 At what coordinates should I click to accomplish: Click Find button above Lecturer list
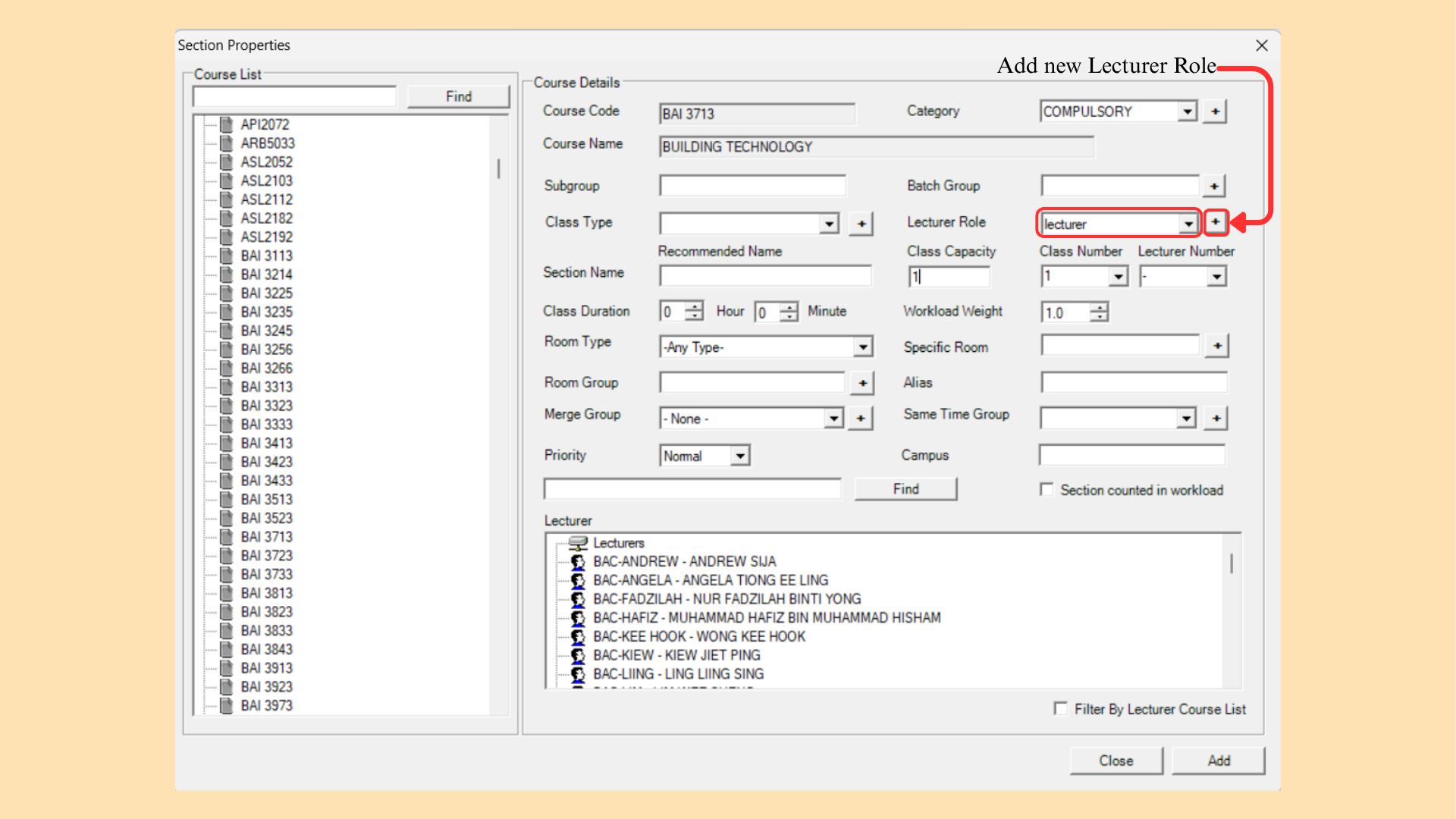click(905, 489)
